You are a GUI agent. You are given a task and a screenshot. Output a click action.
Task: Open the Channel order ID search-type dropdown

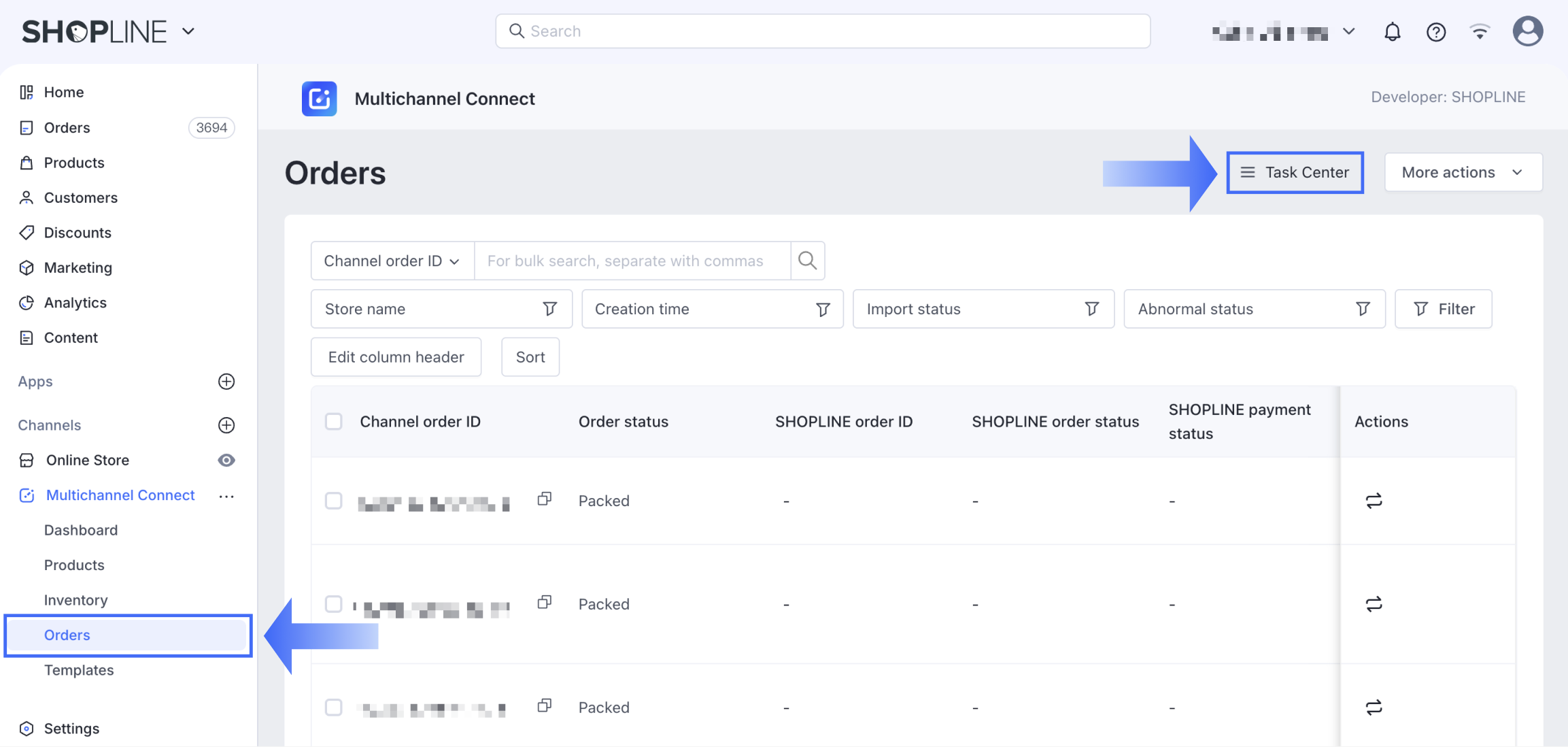[x=392, y=261]
